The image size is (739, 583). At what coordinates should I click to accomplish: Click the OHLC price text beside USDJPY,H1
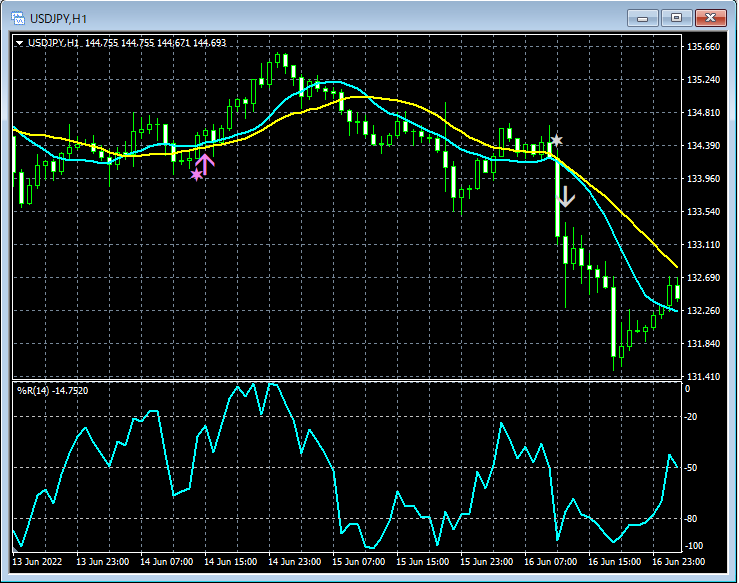156,43
